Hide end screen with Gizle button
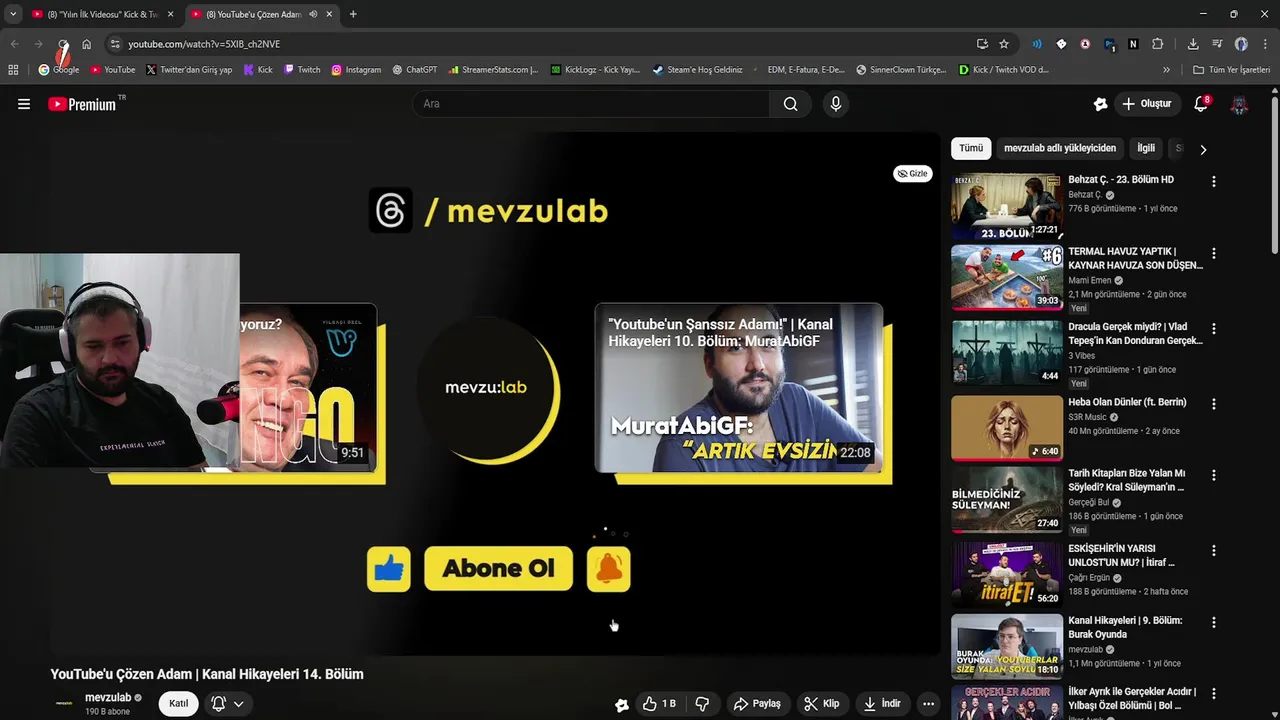The width and height of the screenshot is (1280, 720). (x=912, y=174)
